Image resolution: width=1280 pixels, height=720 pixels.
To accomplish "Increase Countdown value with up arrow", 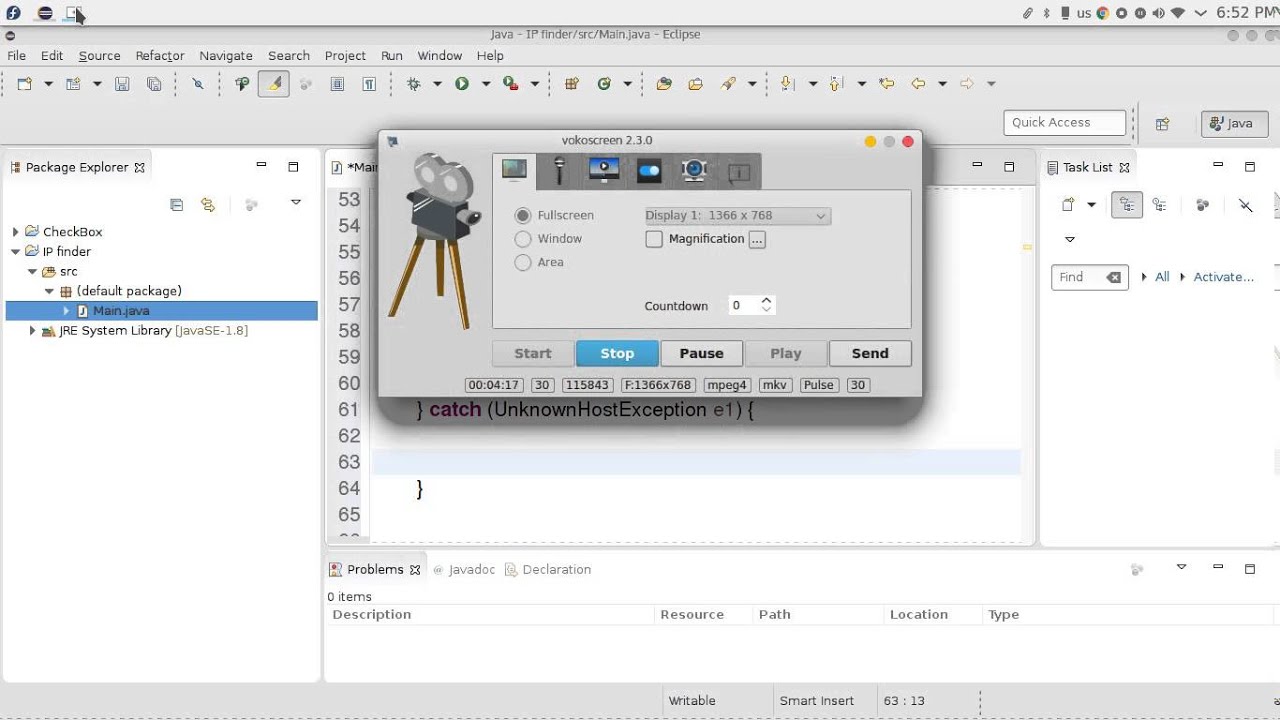I will (766, 300).
